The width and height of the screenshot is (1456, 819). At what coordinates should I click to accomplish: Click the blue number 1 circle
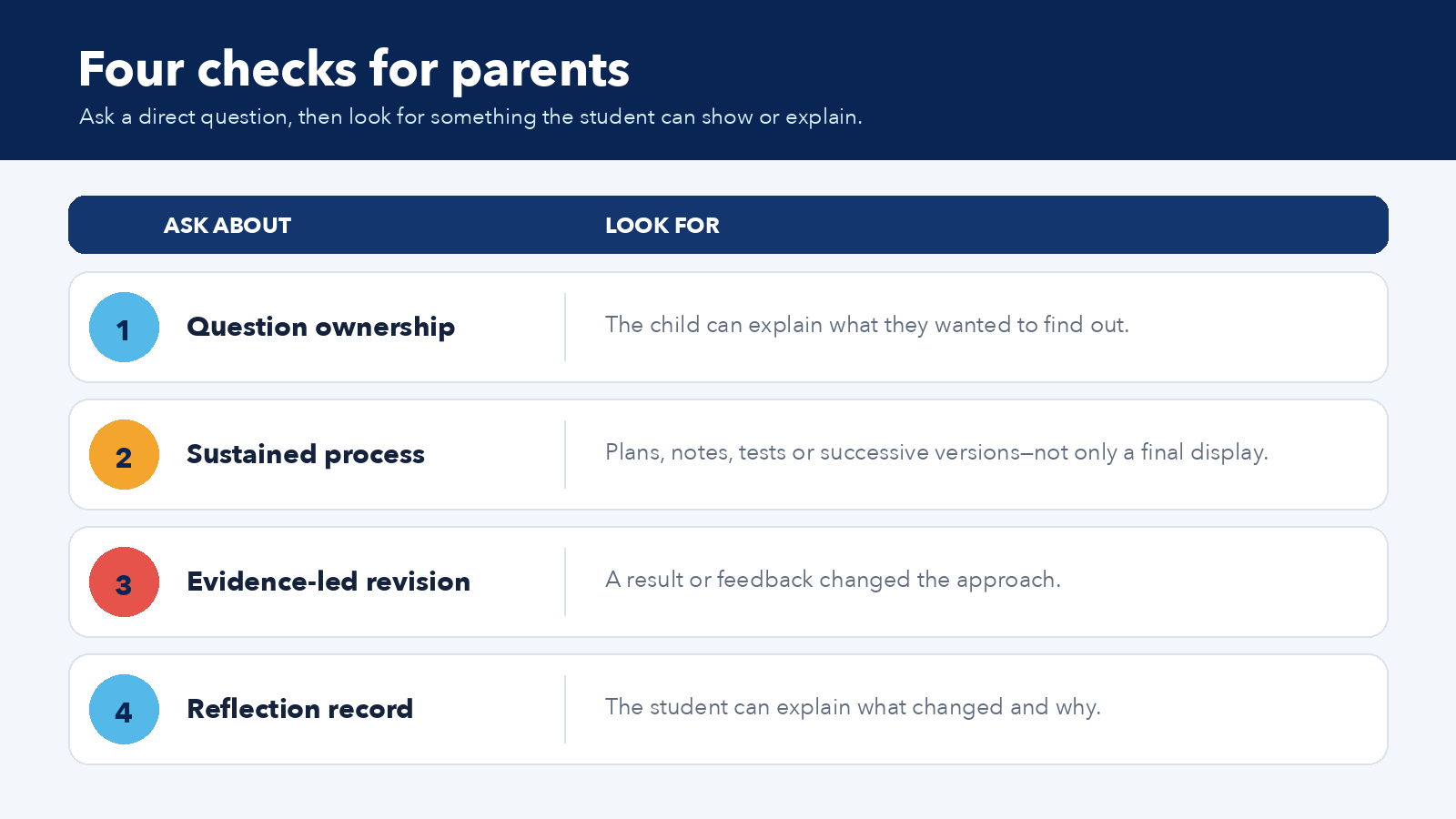[x=124, y=328]
